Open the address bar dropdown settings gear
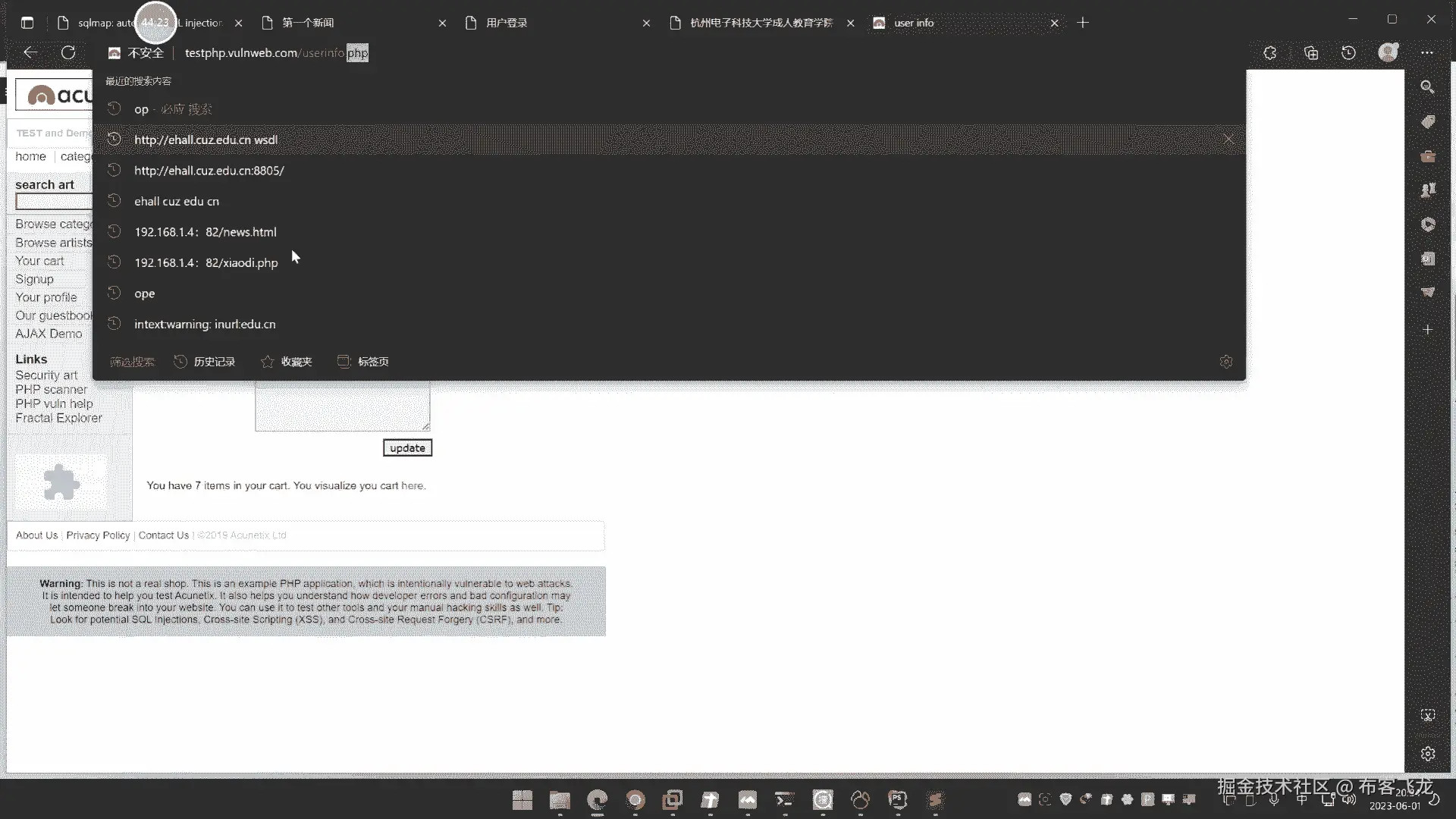1456x819 pixels. [1226, 362]
